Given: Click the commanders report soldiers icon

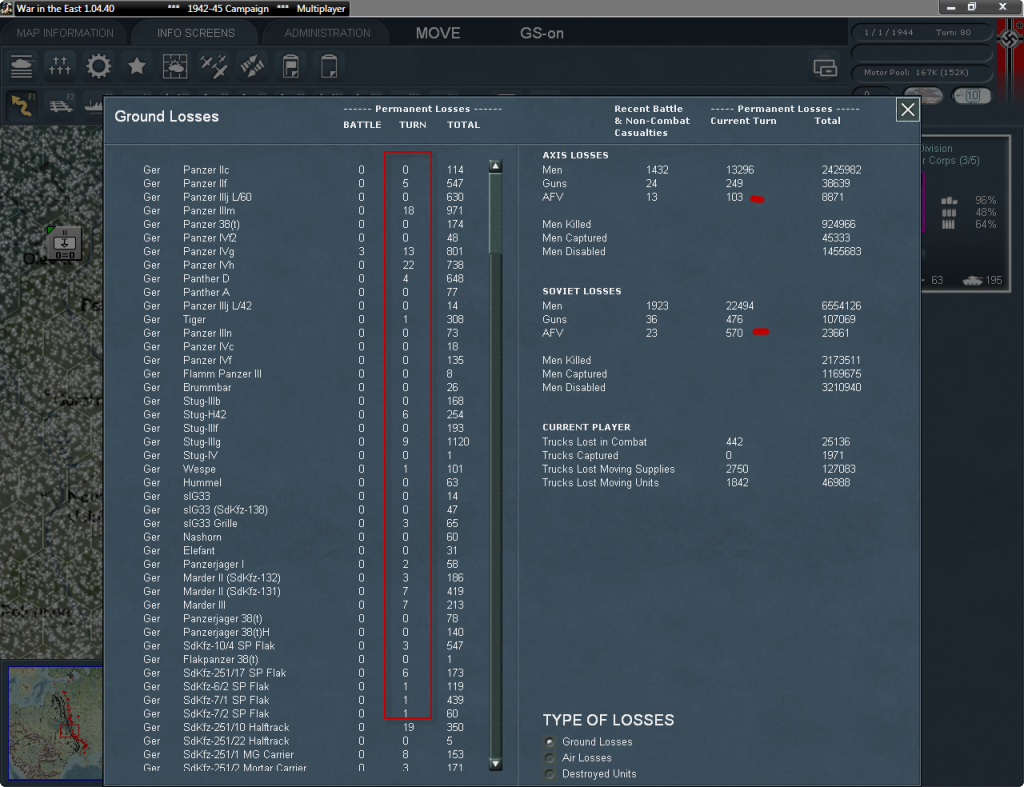Looking at the screenshot, I should pos(59,66).
